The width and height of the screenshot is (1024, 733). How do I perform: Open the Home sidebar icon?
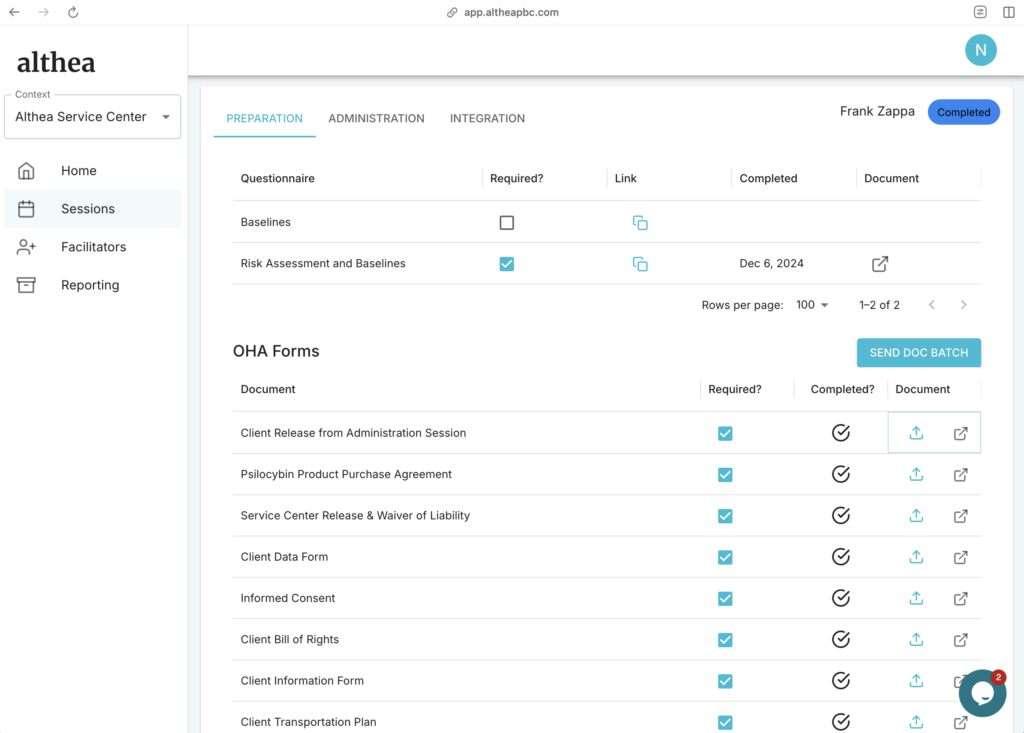(26, 171)
